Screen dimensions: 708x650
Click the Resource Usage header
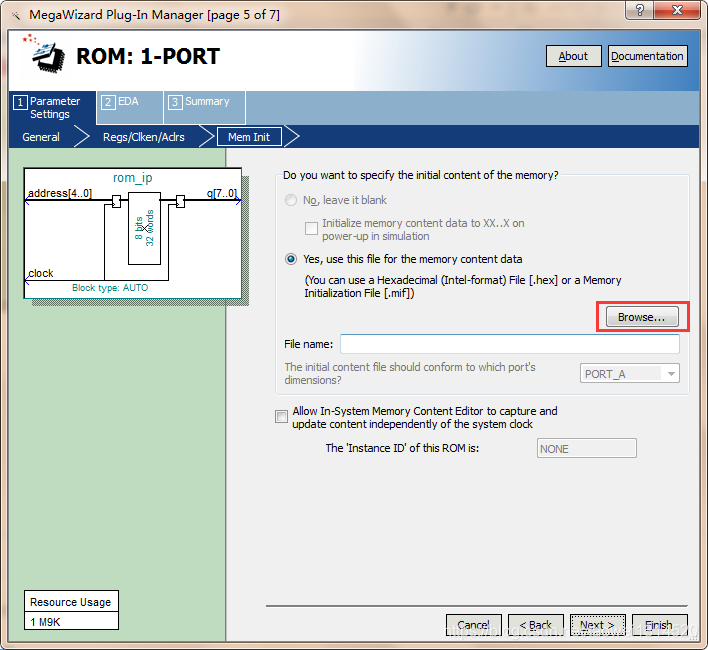click(71, 602)
